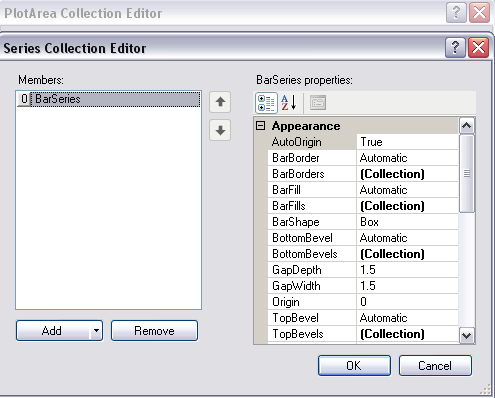Image resolution: width=495 pixels, height=398 pixels.
Task: Select the BottomBevels property
Action: 312,254
